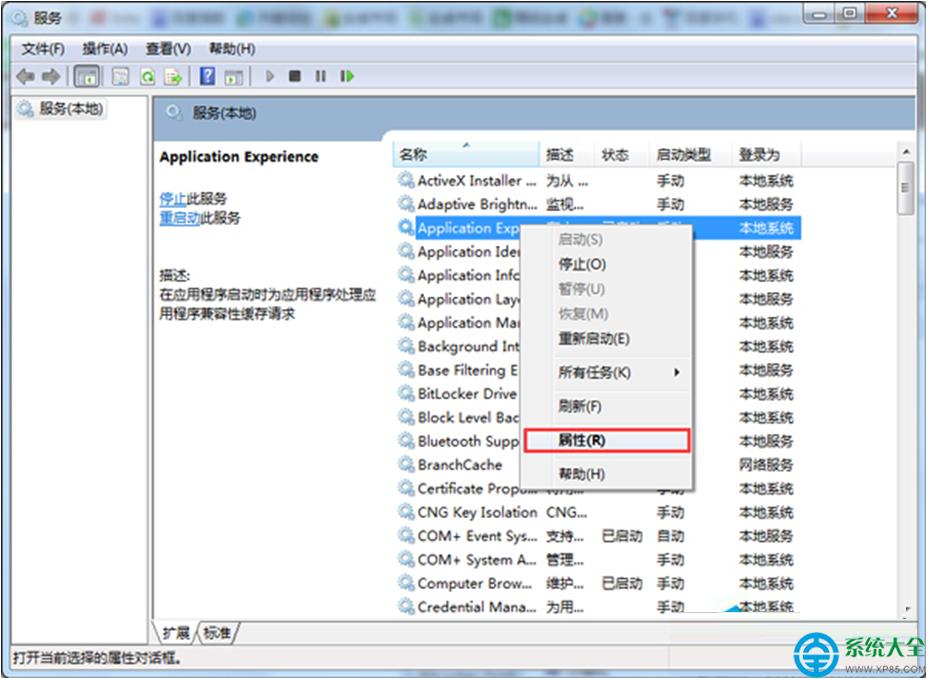The width and height of the screenshot is (928, 680).
Task: Click the 停止 link to stop service
Action: pyautogui.click(x=173, y=198)
